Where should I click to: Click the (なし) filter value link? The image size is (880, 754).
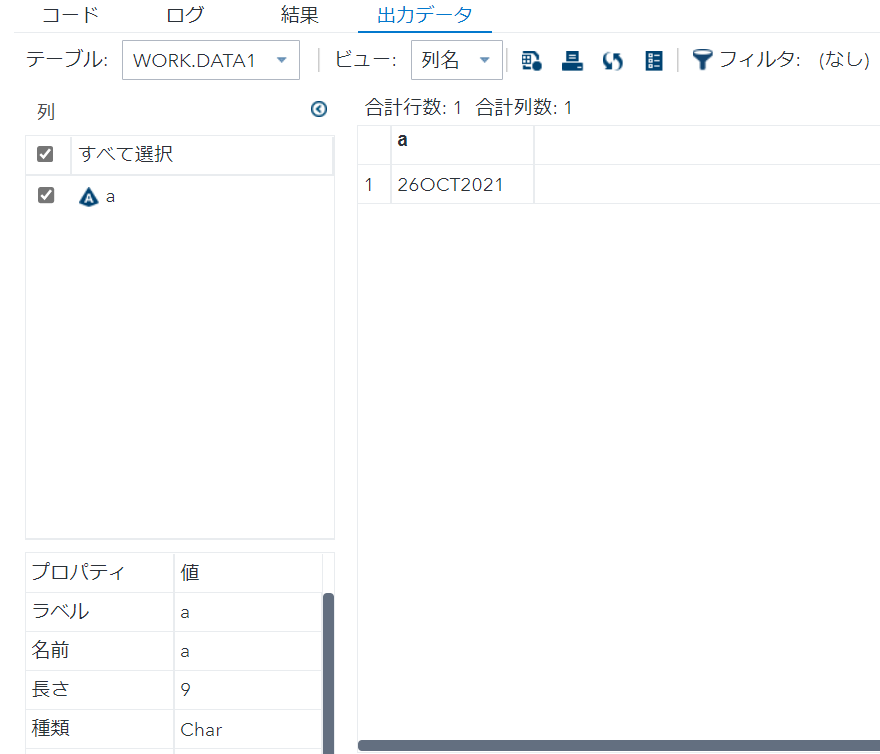(844, 61)
